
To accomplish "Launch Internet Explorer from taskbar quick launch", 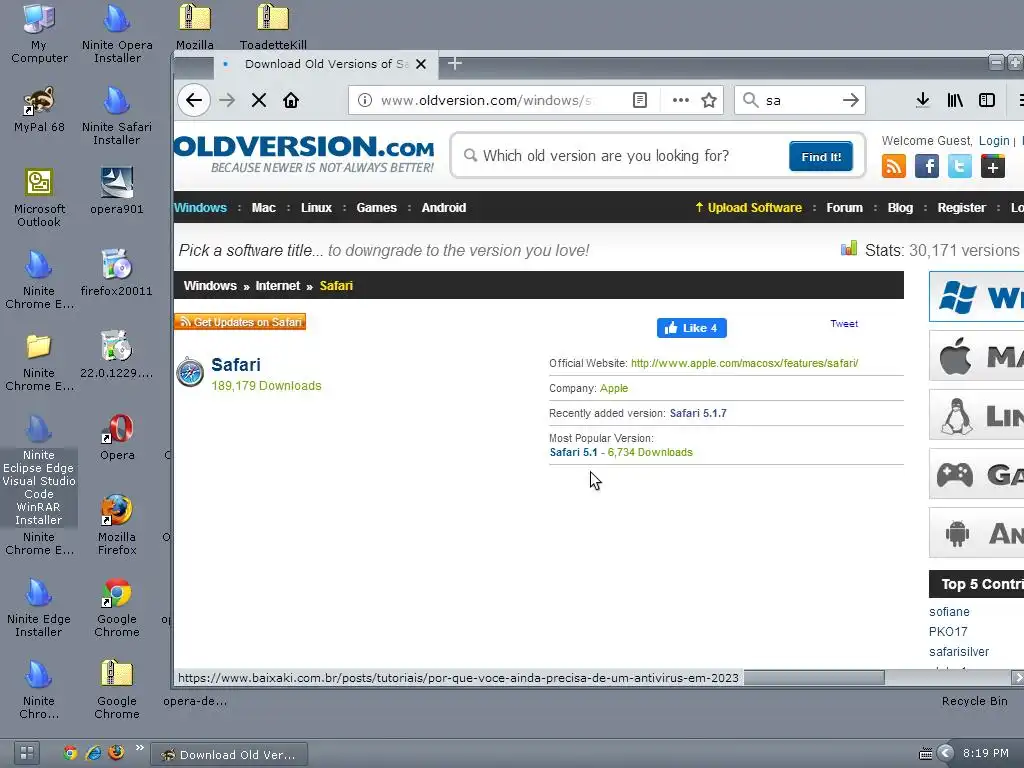I will pos(93,752).
